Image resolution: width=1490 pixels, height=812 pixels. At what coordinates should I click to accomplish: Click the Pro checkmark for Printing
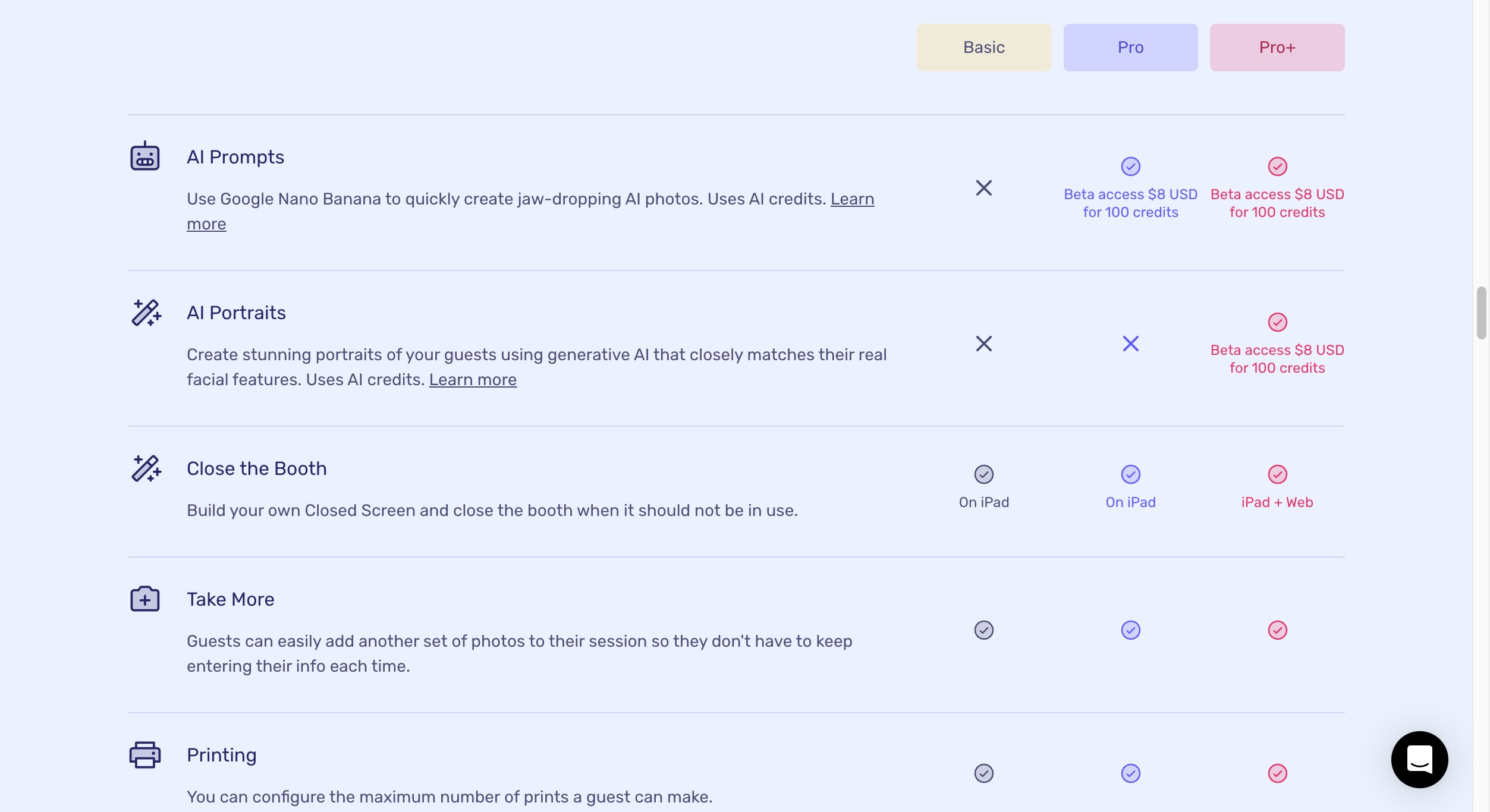[1131, 773]
